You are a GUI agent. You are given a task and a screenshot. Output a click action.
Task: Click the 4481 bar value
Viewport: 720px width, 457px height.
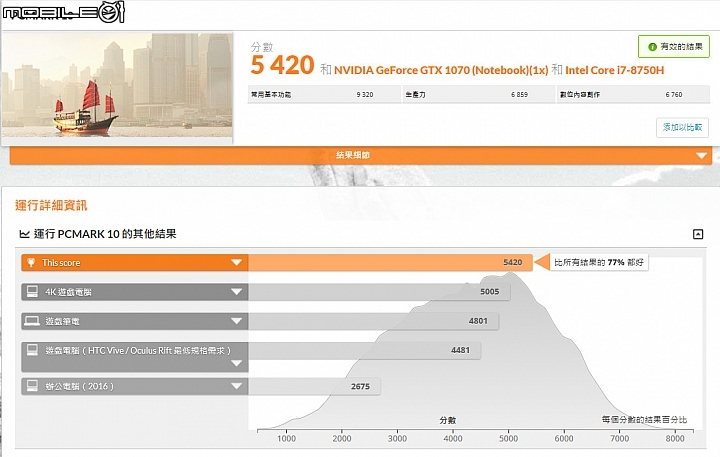460,350
